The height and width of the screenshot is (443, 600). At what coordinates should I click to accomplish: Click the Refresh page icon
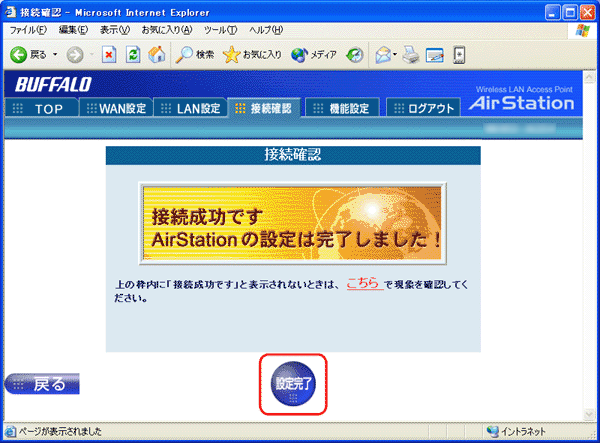(133, 55)
